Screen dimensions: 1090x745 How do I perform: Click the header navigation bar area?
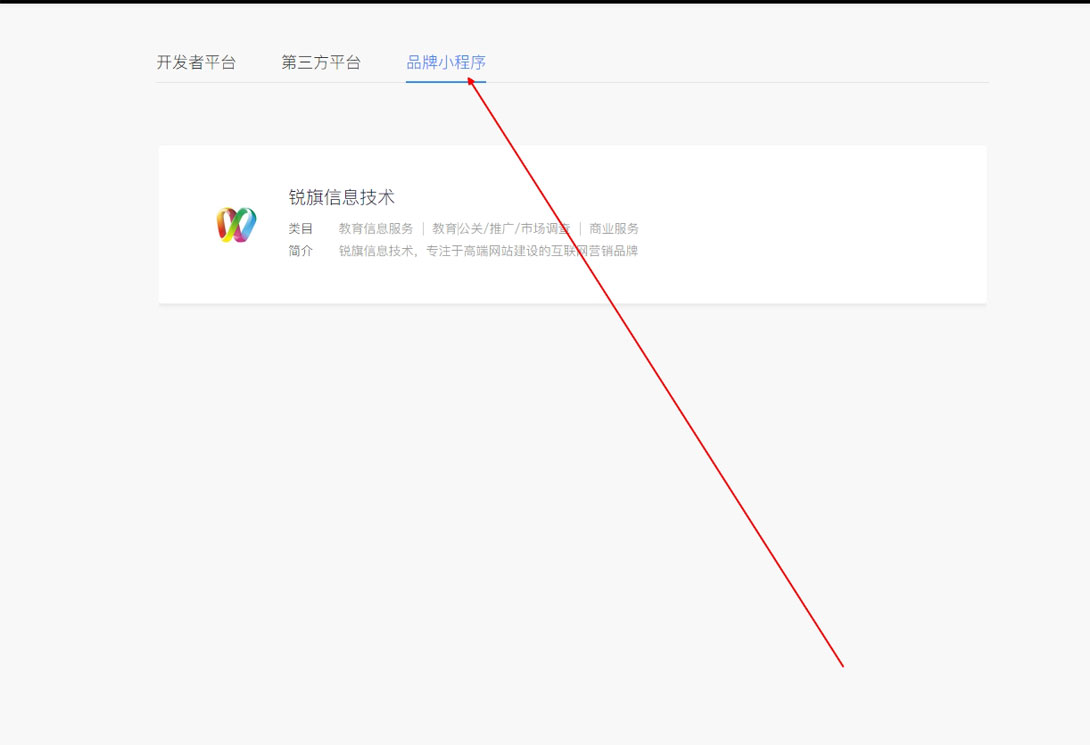point(571,62)
